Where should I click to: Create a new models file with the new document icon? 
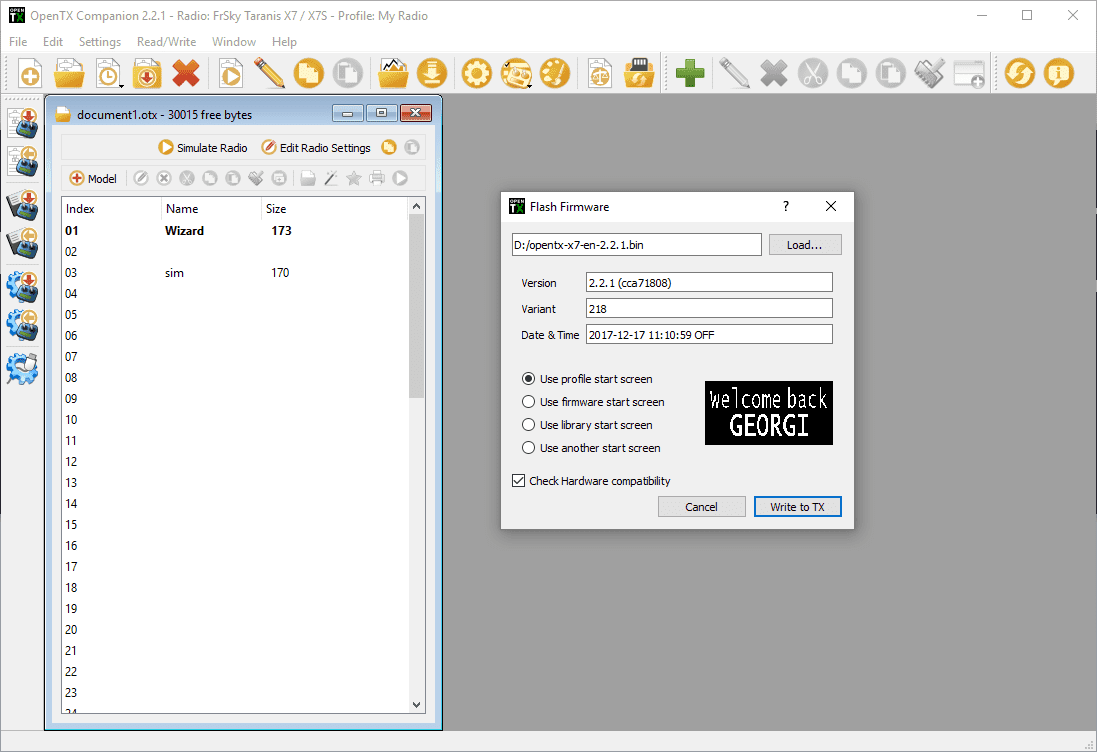[29, 73]
